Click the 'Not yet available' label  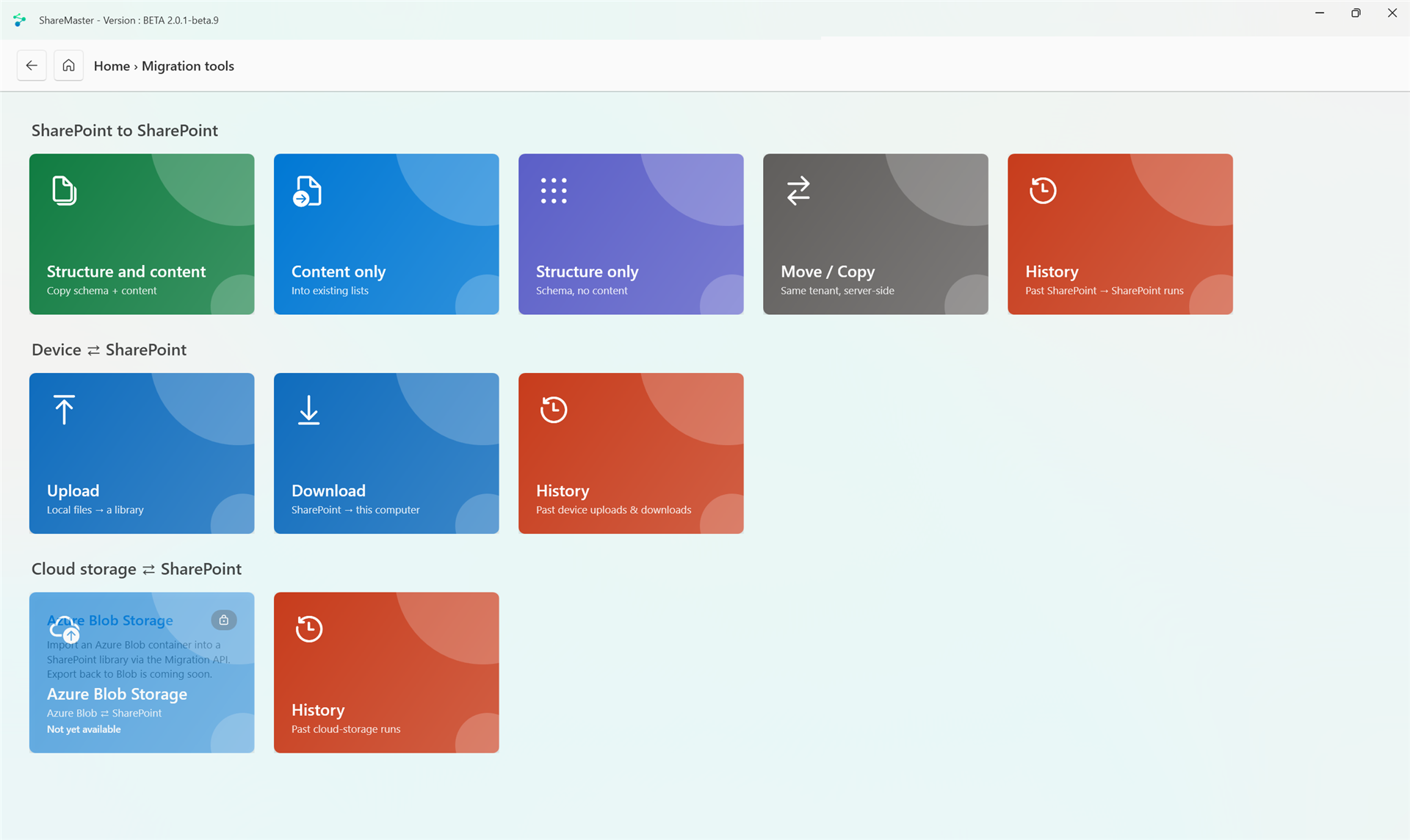tap(84, 729)
